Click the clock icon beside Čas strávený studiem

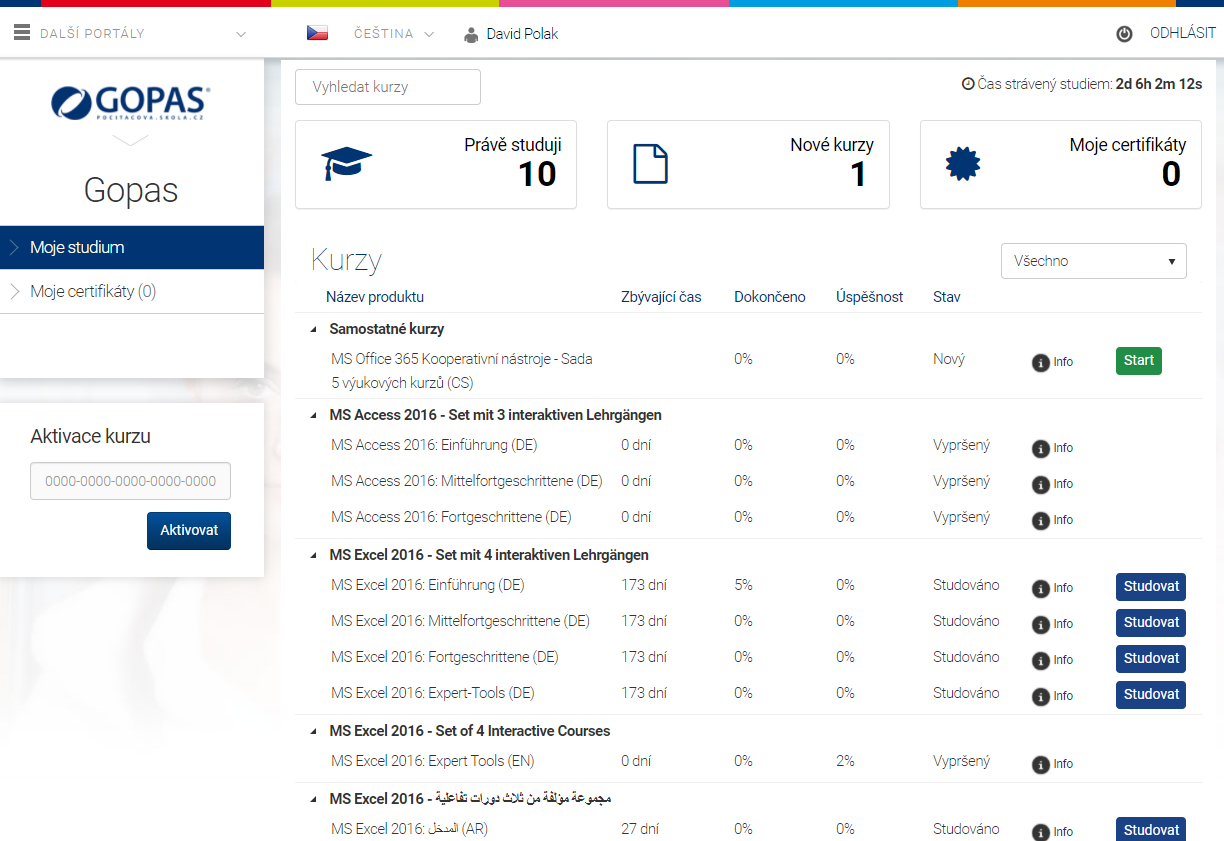(968, 84)
